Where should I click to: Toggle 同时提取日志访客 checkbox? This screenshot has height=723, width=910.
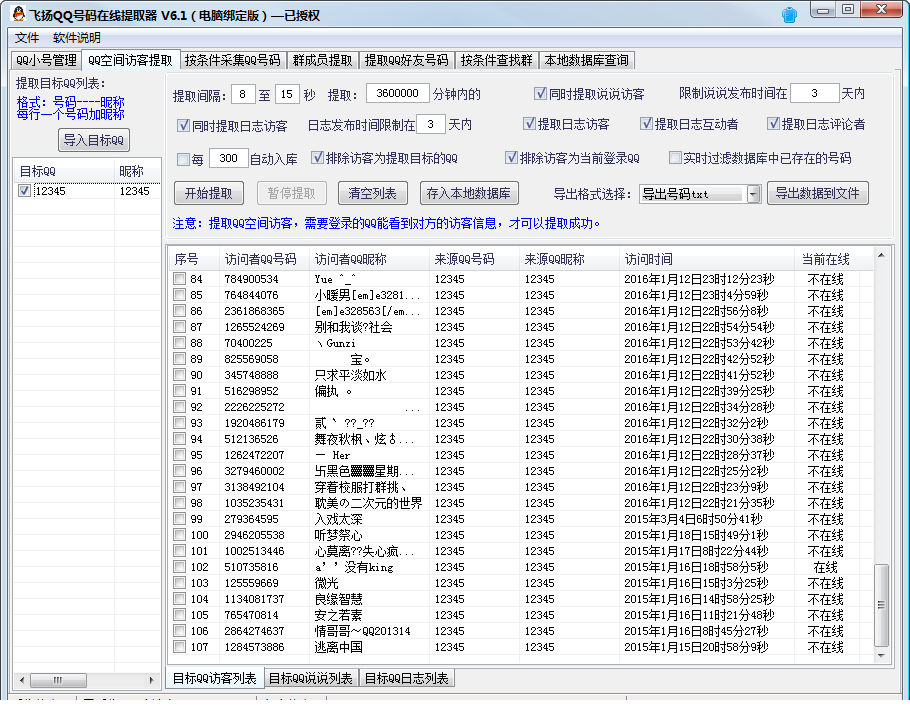click(183, 125)
